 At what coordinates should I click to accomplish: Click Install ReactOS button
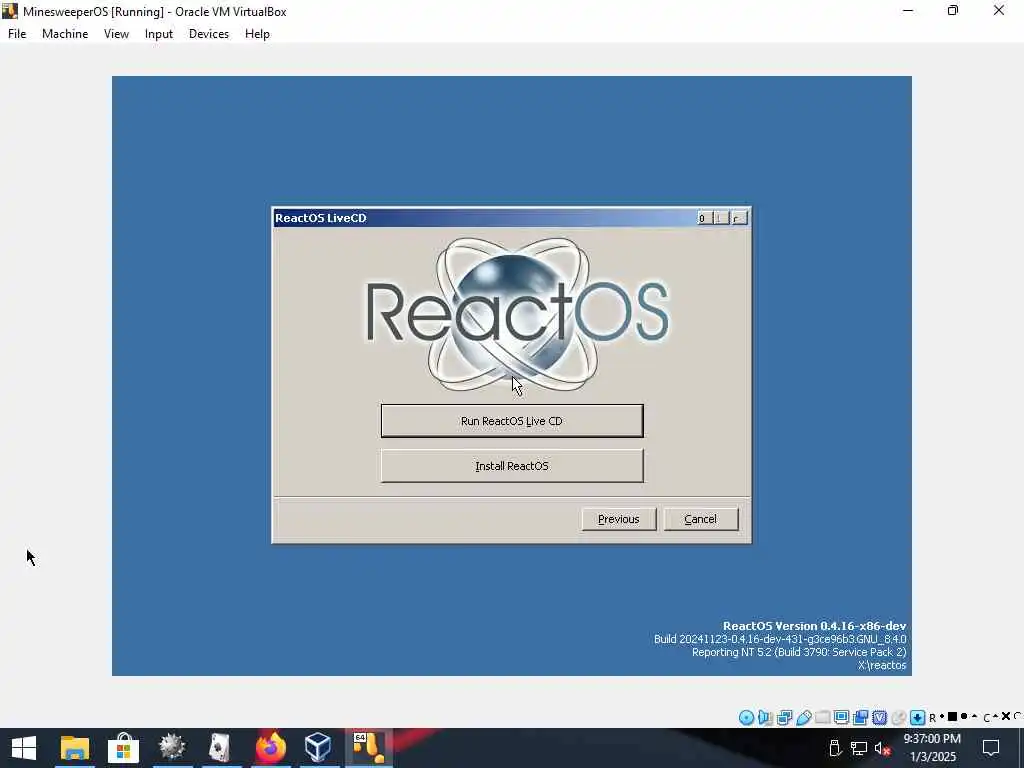click(512, 466)
